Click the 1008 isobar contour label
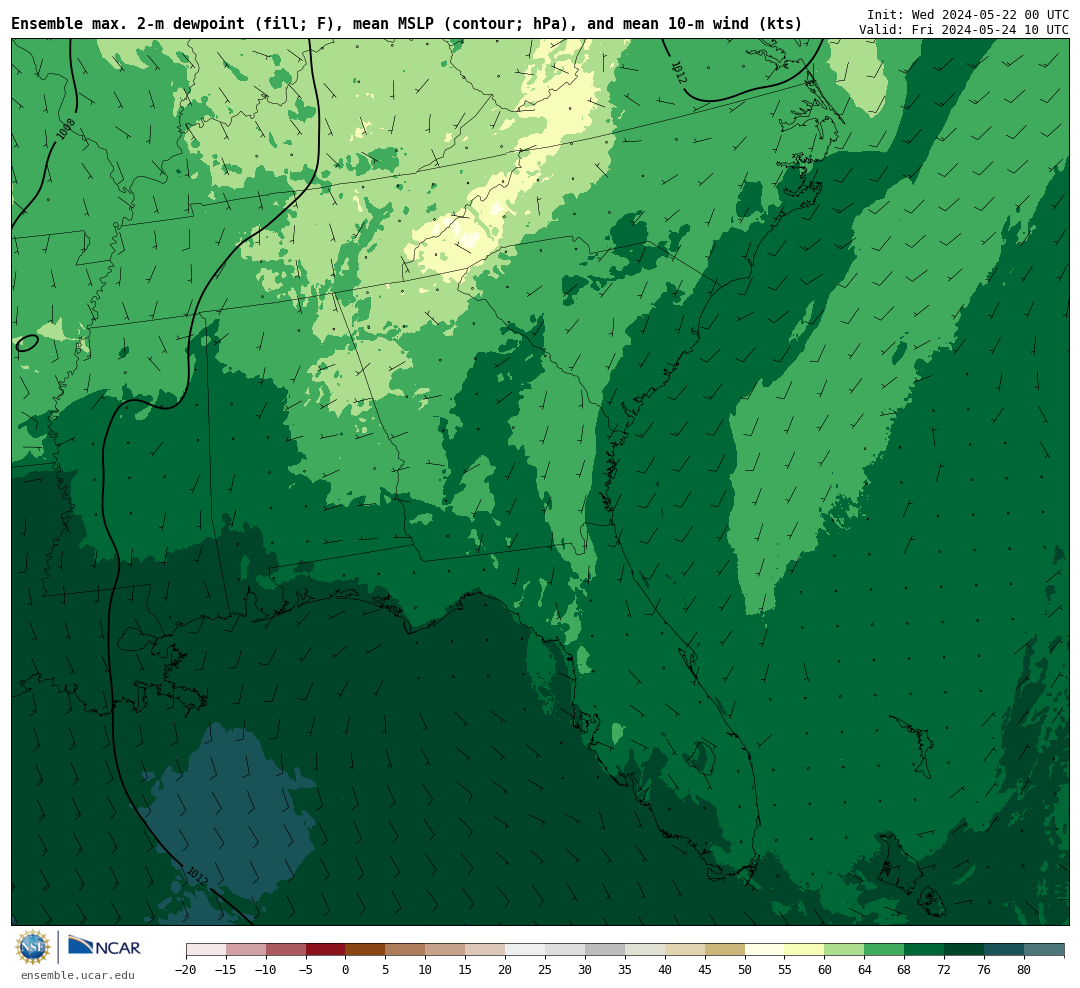 [x=65, y=129]
